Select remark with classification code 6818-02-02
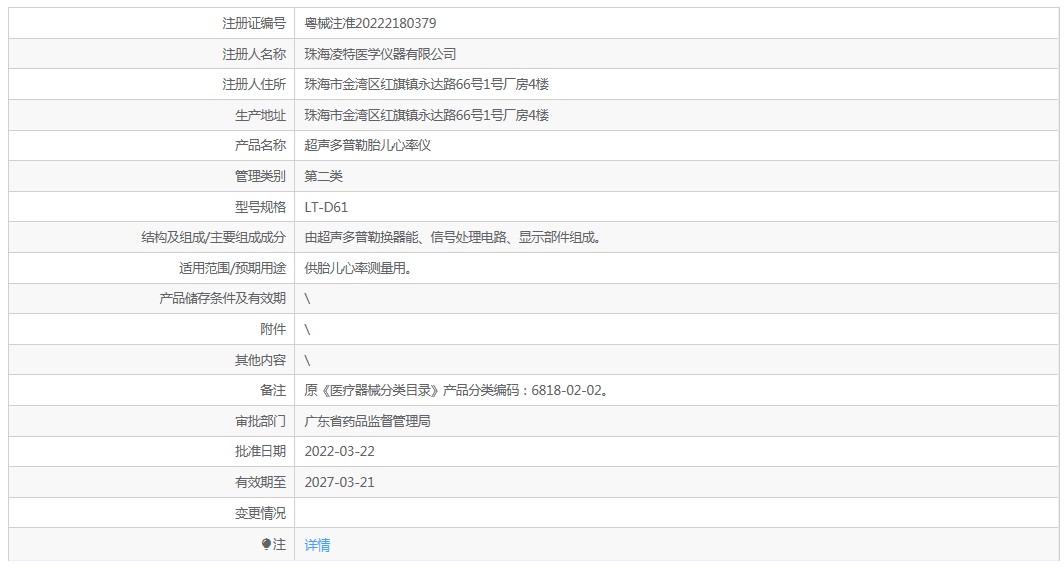1064x569 pixels. tap(457, 391)
